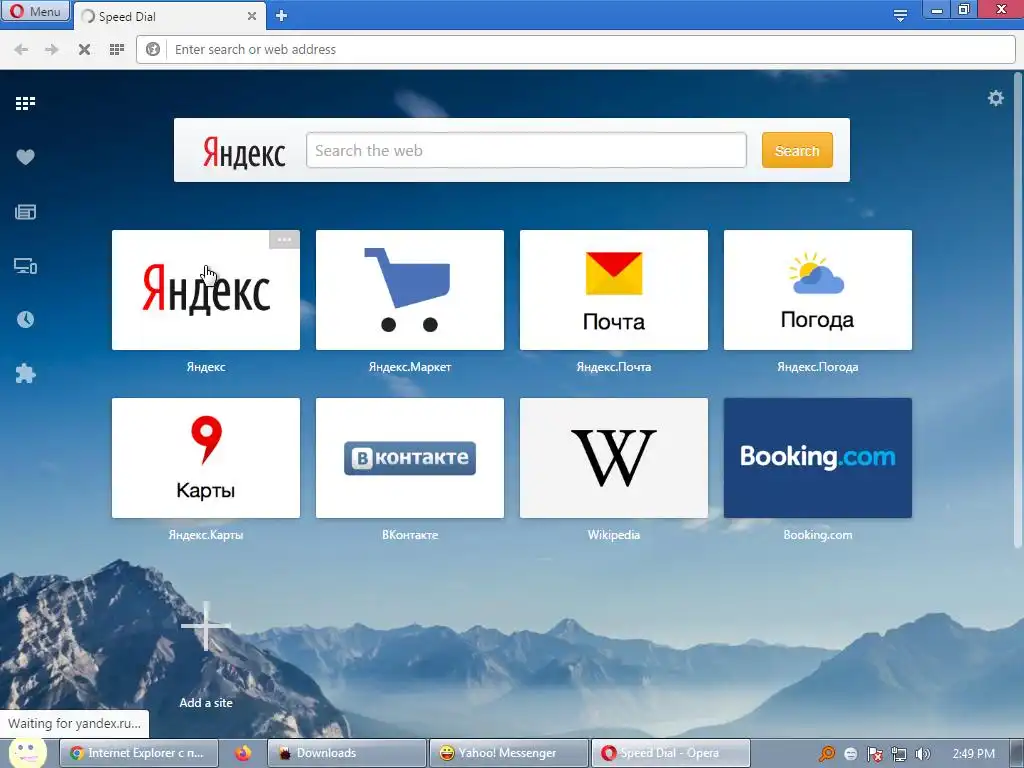
Task: Click the 2:49 PM clock
Action: point(974,754)
